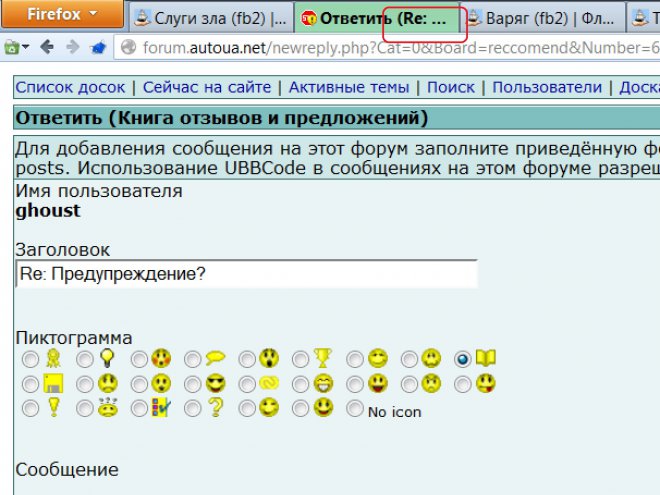The width and height of the screenshot is (660, 495).
Task: Open the "Активные темы" link
Action: (350, 88)
